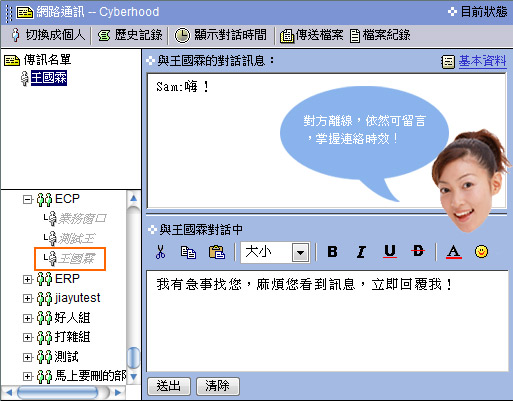Viewport: 513px width, 401px height.
Task: Toggle strikethrough formatting
Action: click(x=418, y=251)
